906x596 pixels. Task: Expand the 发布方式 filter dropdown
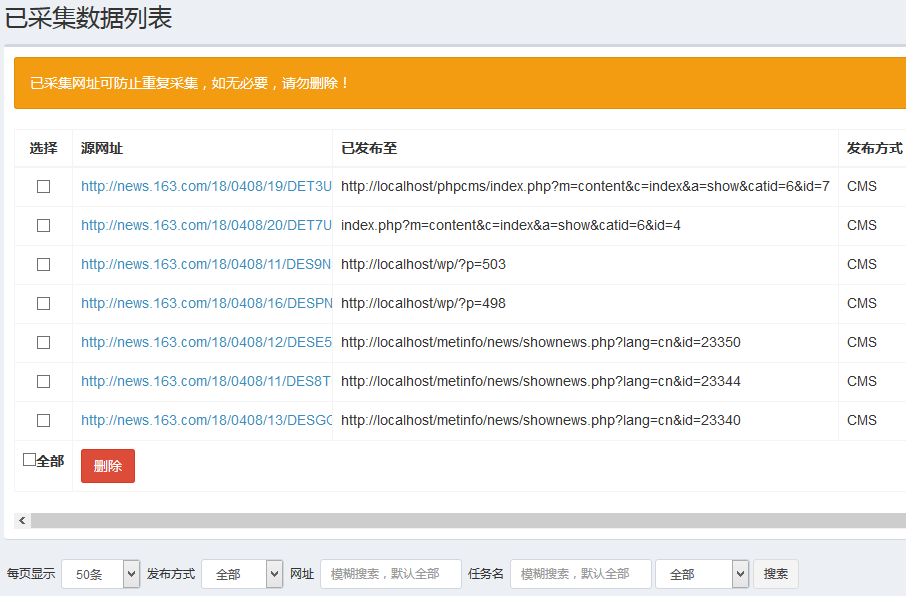[x=241, y=574]
